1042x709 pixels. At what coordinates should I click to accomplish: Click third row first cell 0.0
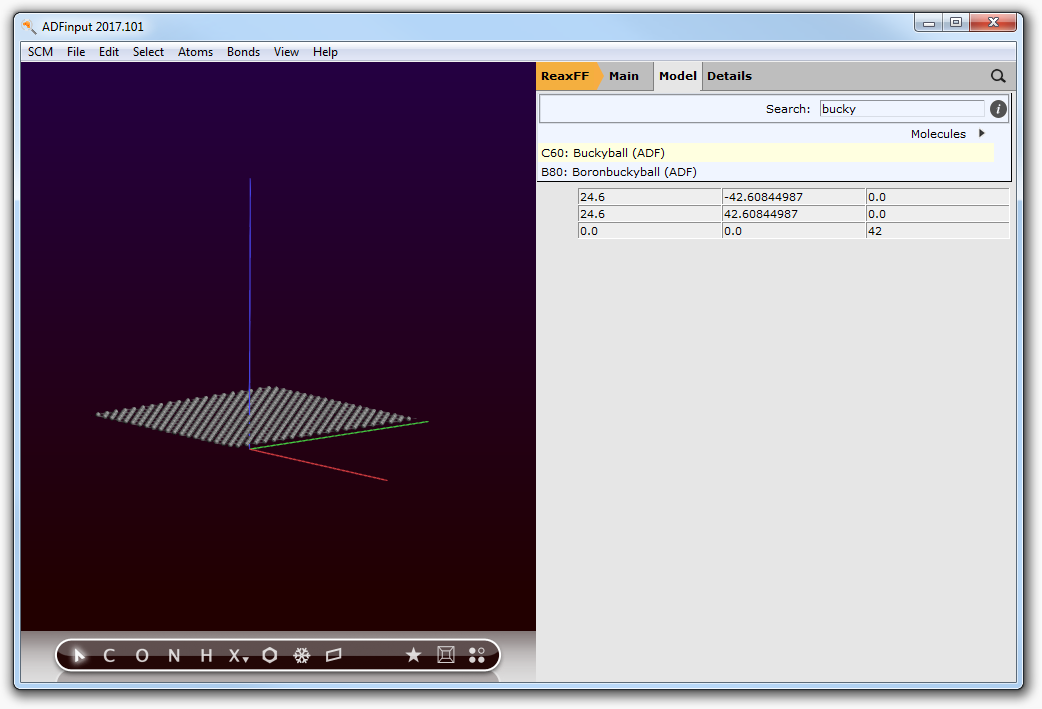(x=649, y=231)
